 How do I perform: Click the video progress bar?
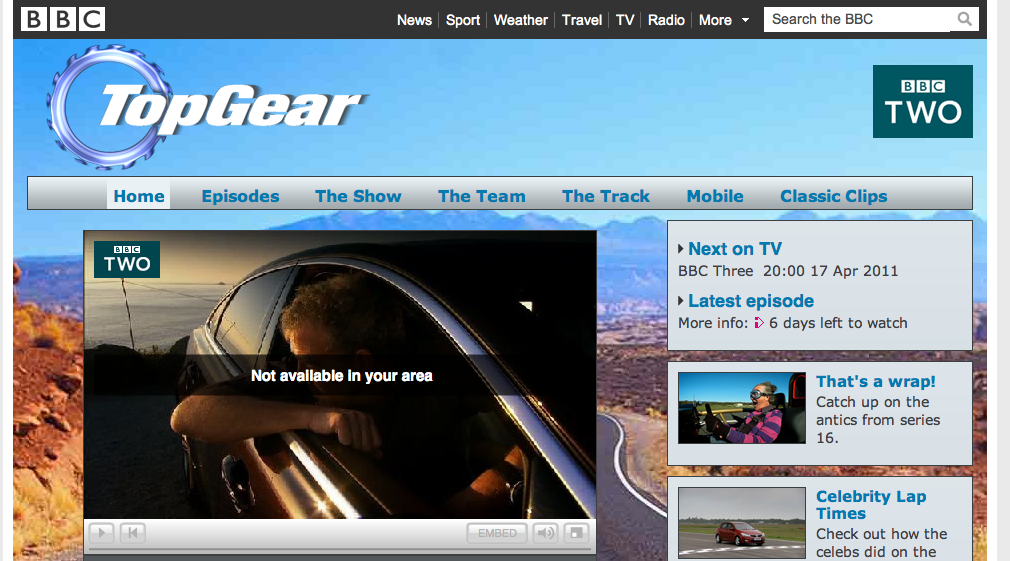point(339,549)
